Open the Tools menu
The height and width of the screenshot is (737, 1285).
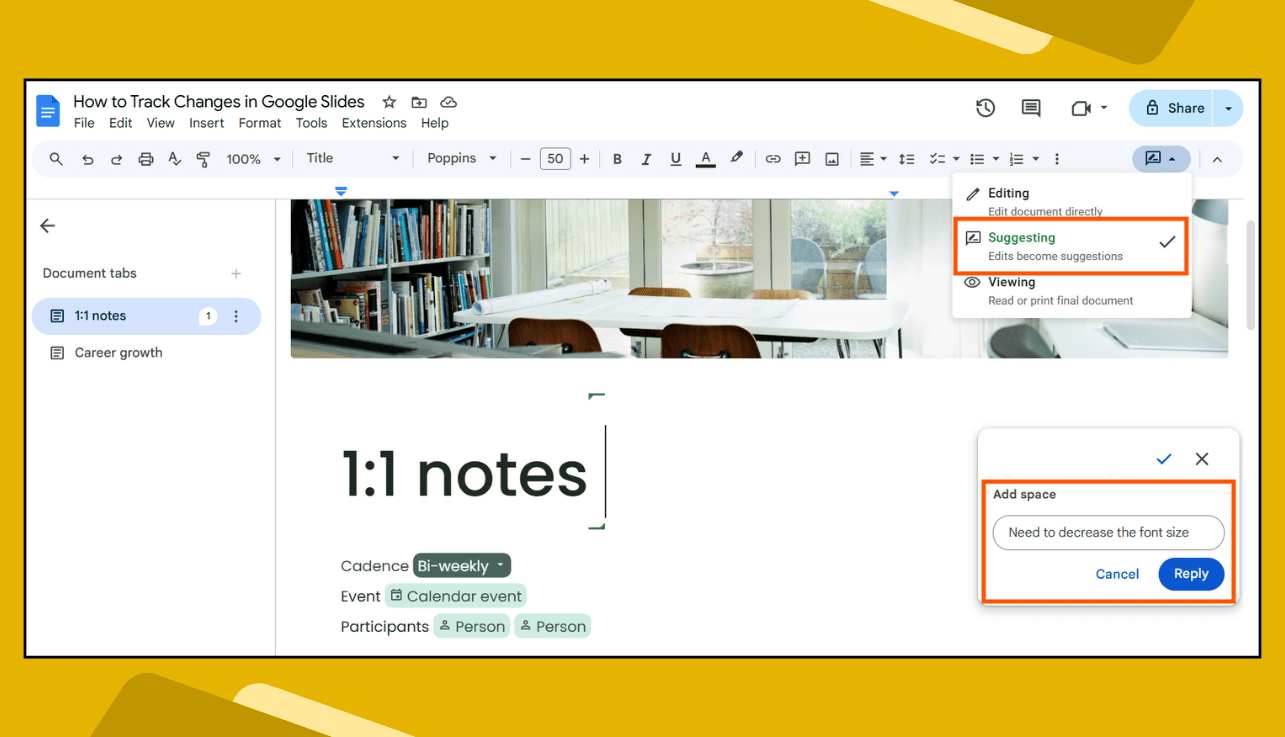coord(311,122)
